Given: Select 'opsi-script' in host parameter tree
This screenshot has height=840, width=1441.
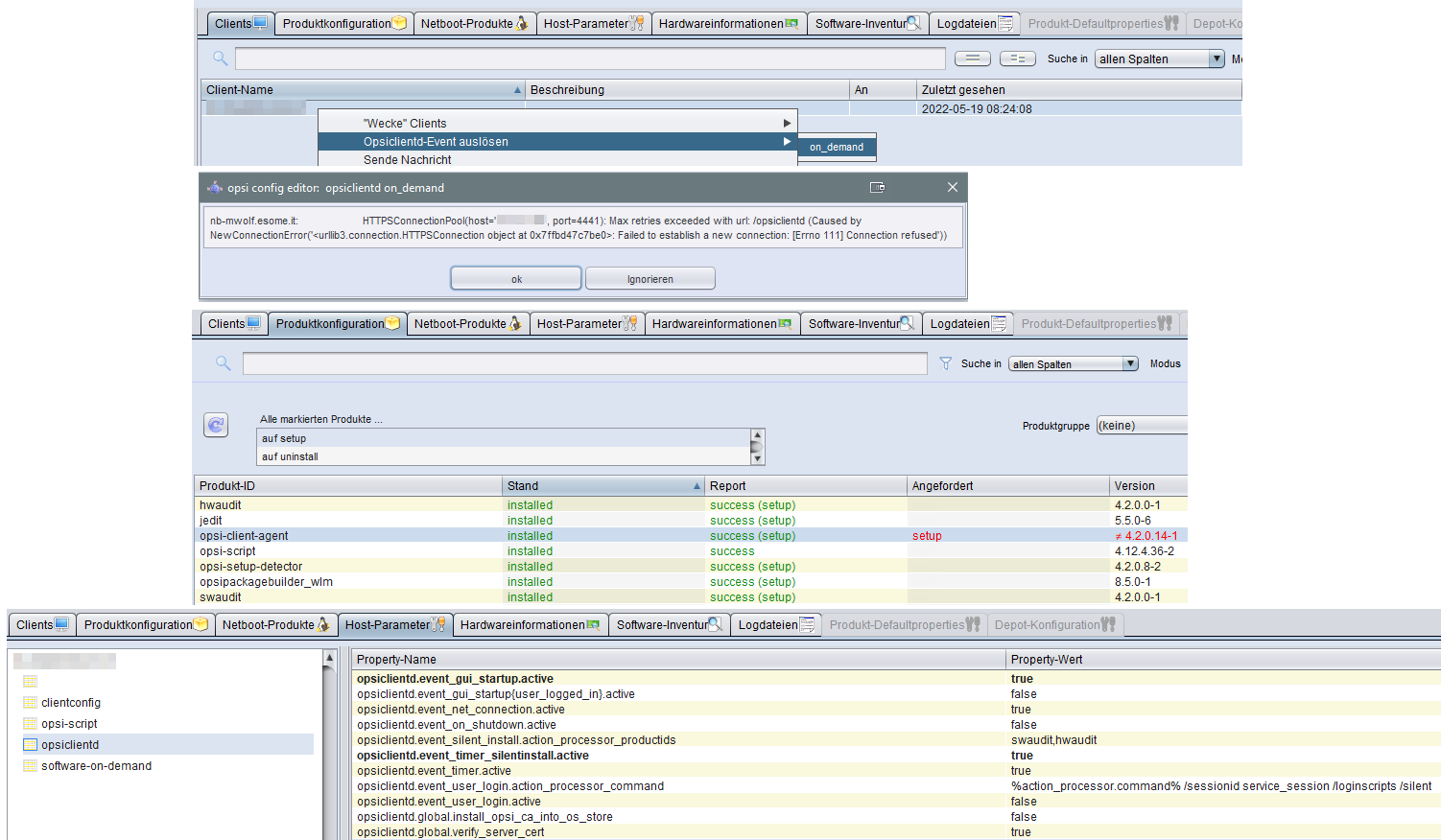Looking at the screenshot, I should [69, 724].
